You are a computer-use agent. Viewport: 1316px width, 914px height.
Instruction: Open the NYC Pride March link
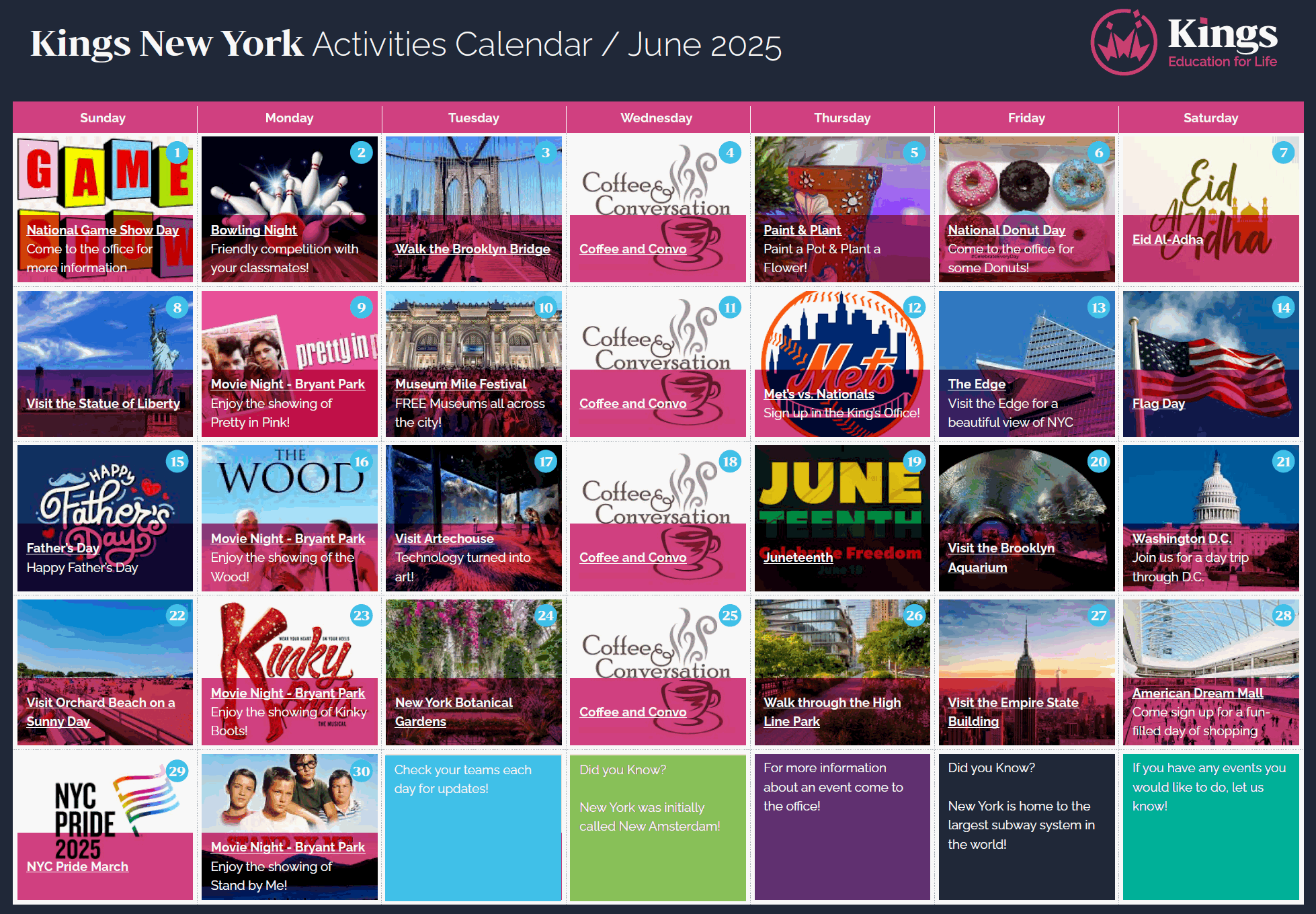77,866
